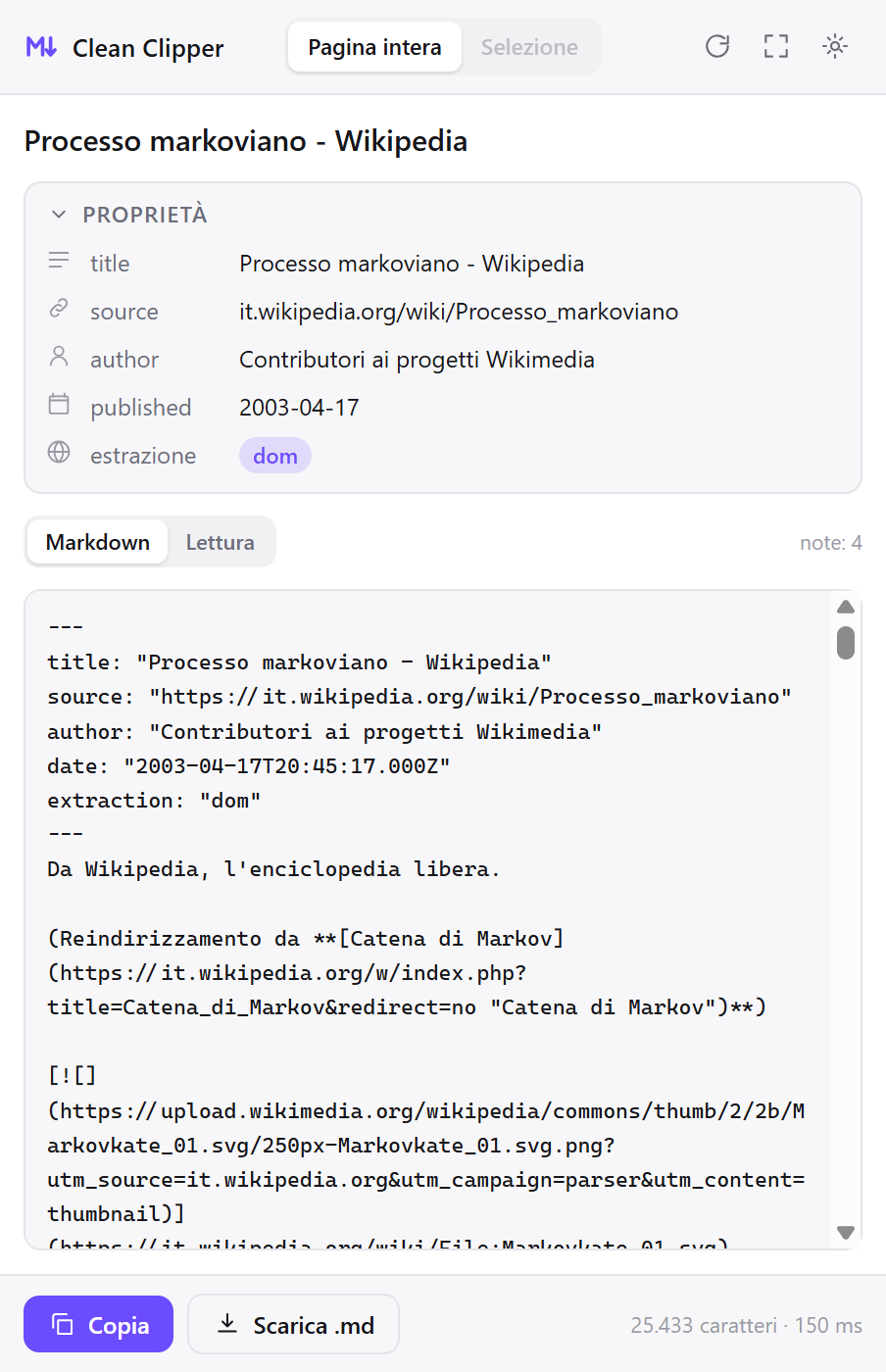This screenshot has height=1372, width=886.
Task: Click the estrazione globe icon
Action: click(x=59, y=452)
